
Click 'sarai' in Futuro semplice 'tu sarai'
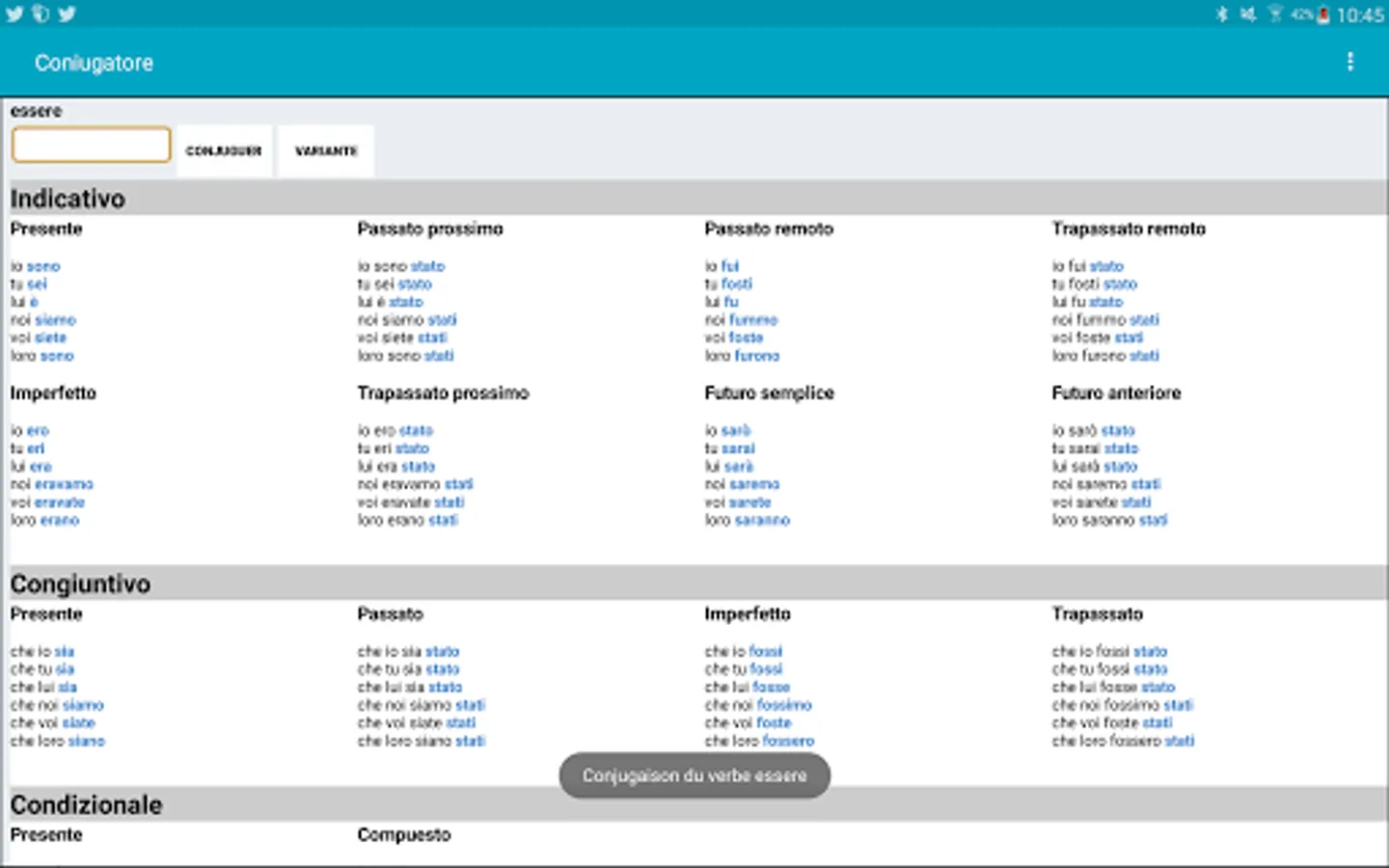point(738,448)
